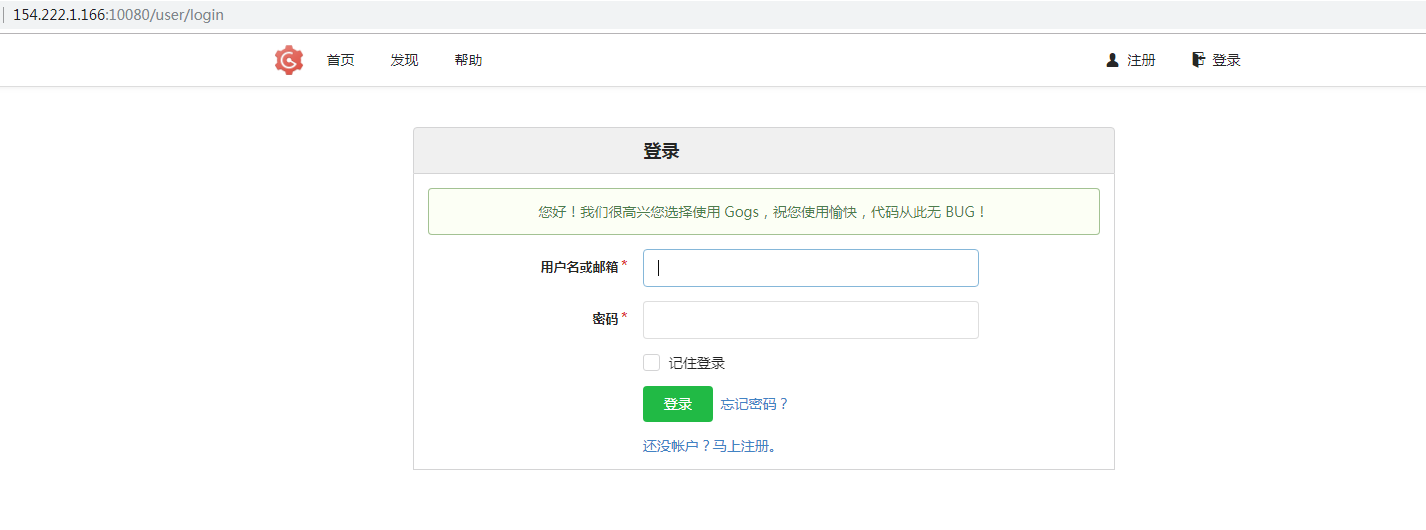Click the browser address bar URL

click(x=118, y=15)
